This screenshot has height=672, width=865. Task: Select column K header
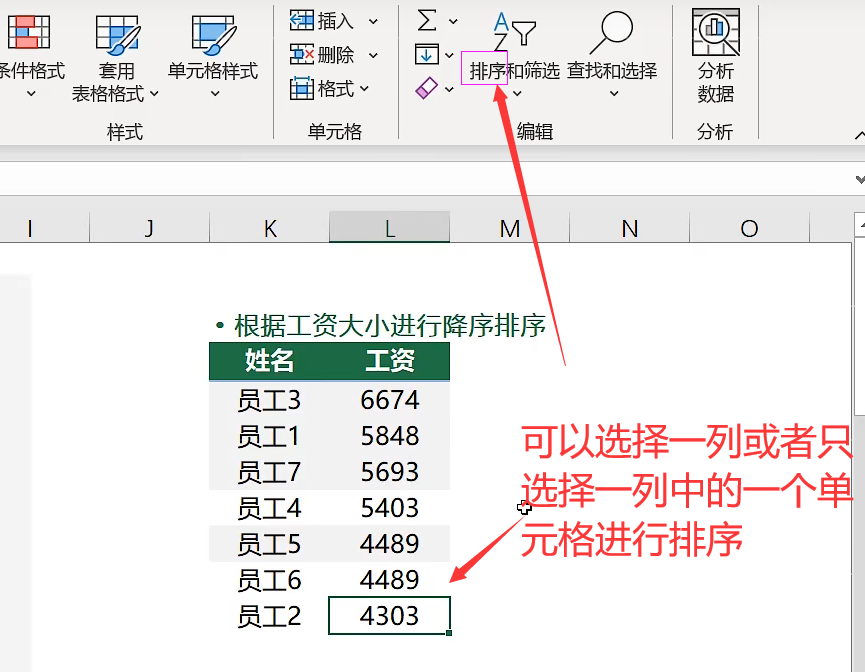click(270, 228)
